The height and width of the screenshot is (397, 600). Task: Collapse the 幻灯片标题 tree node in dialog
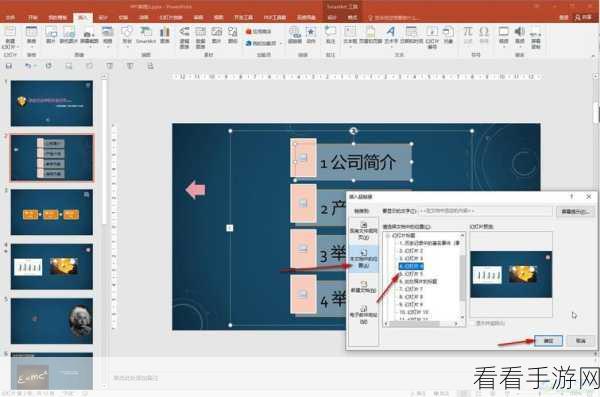pos(388,235)
